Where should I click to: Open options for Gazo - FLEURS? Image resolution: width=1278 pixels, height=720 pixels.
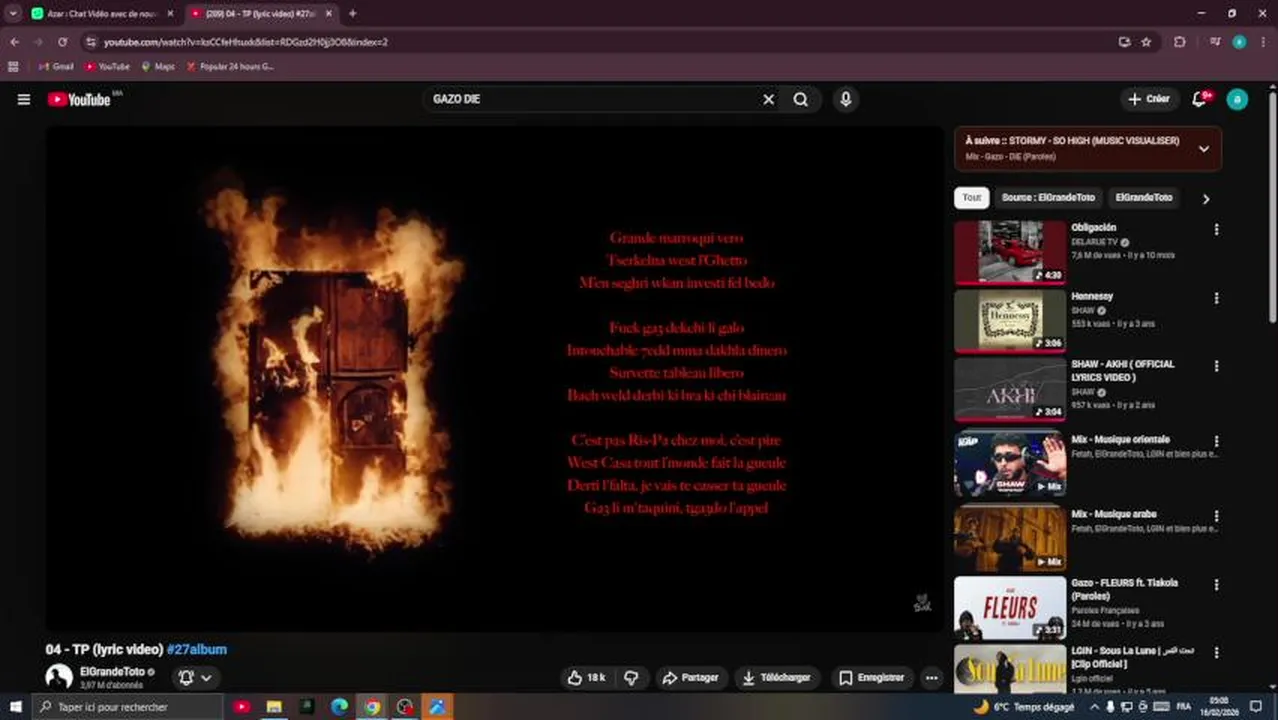click(1216, 584)
